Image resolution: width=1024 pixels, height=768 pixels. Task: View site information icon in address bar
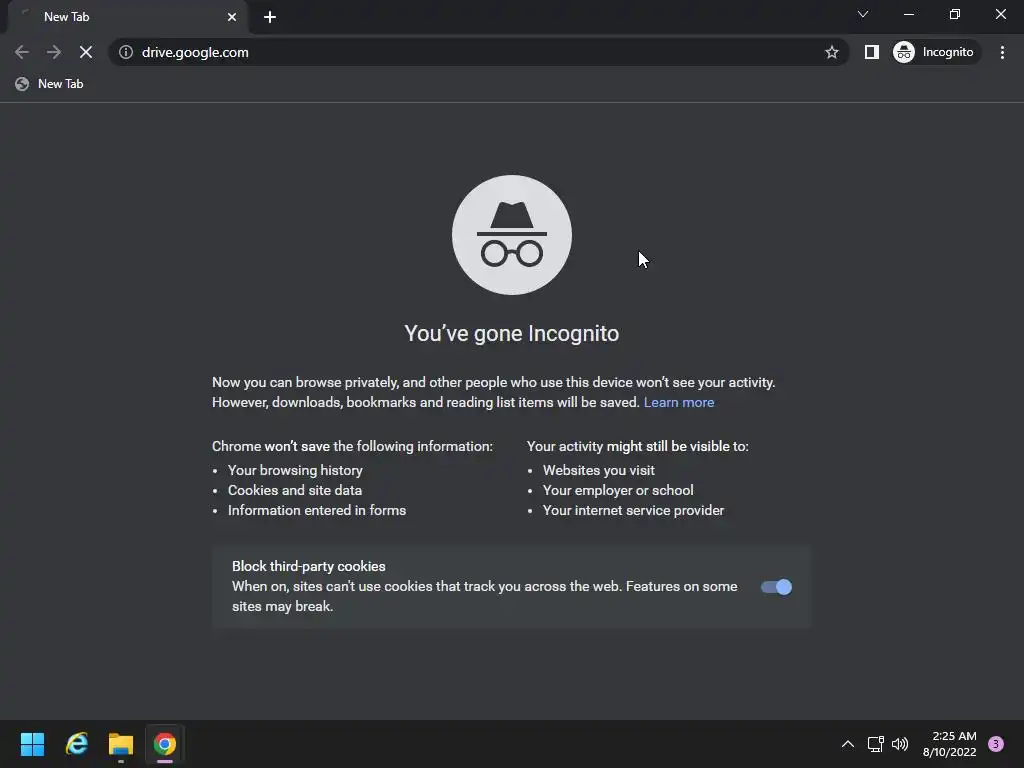click(125, 52)
